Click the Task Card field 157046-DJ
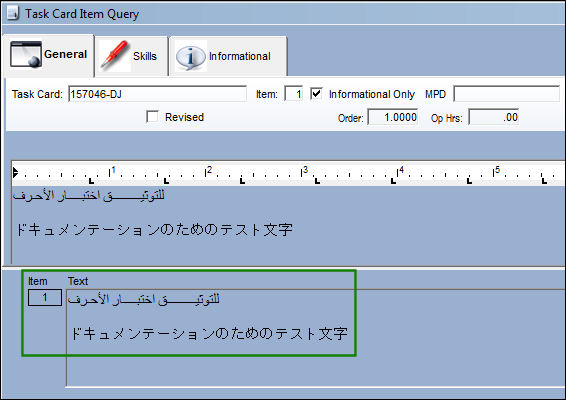This screenshot has width=566, height=400. [157, 94]
